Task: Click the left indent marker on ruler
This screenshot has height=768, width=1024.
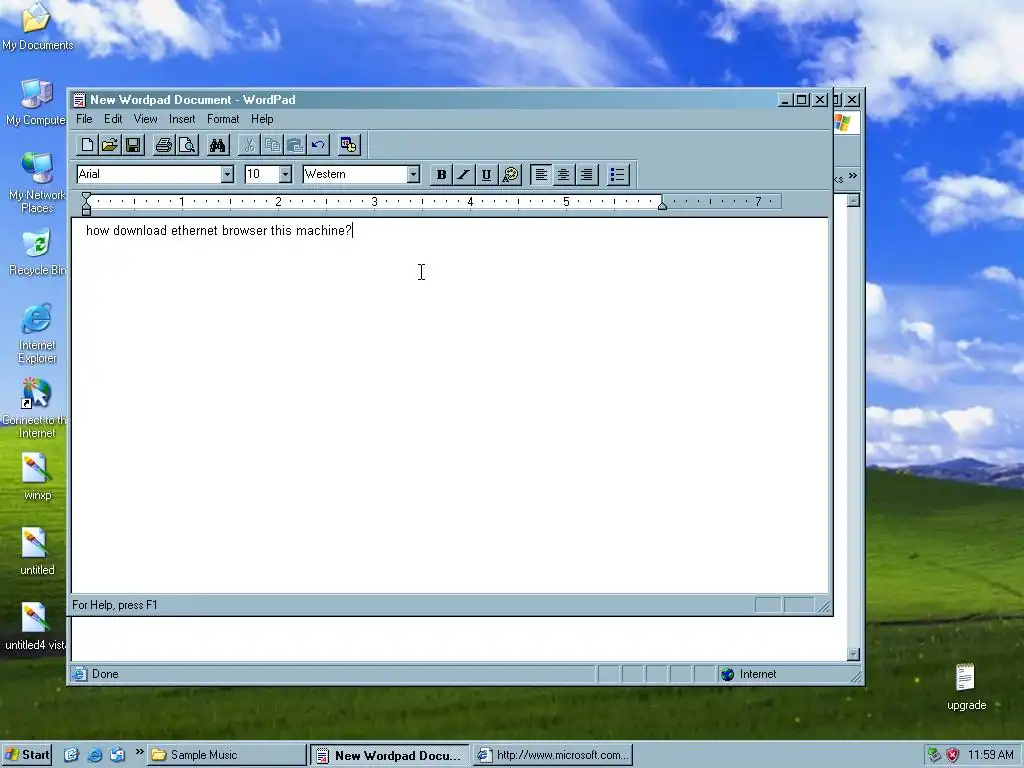Action: [x=86, y=210]
